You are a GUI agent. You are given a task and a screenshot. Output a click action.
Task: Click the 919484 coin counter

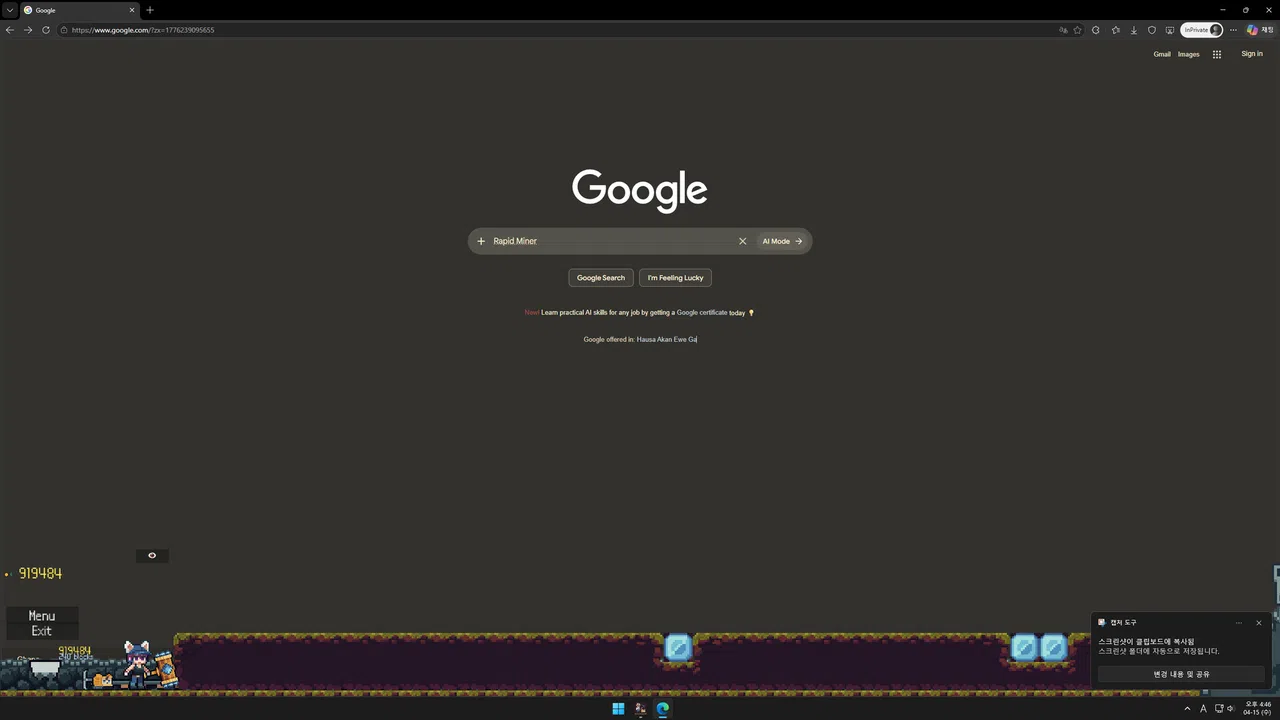(40, 573)
